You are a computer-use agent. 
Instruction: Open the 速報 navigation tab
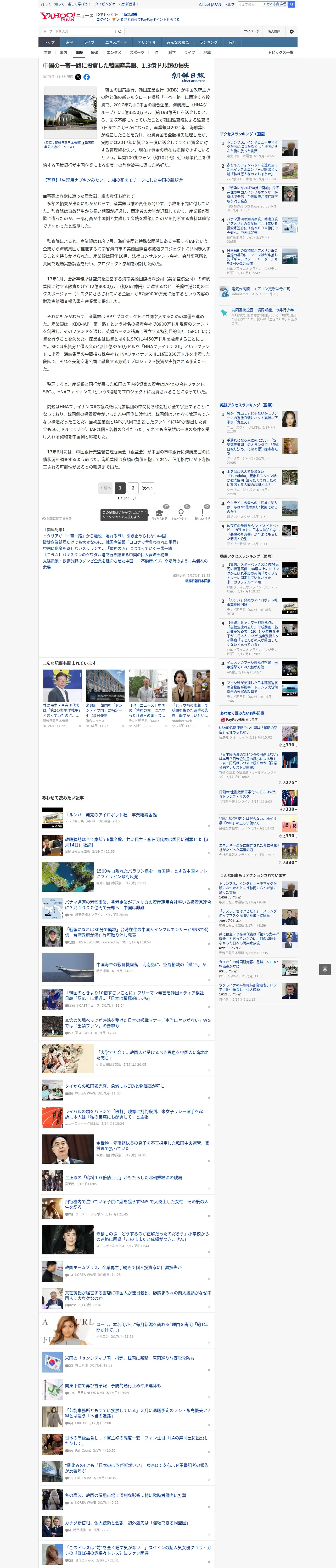pyautogui.click(x=69, y=43)
